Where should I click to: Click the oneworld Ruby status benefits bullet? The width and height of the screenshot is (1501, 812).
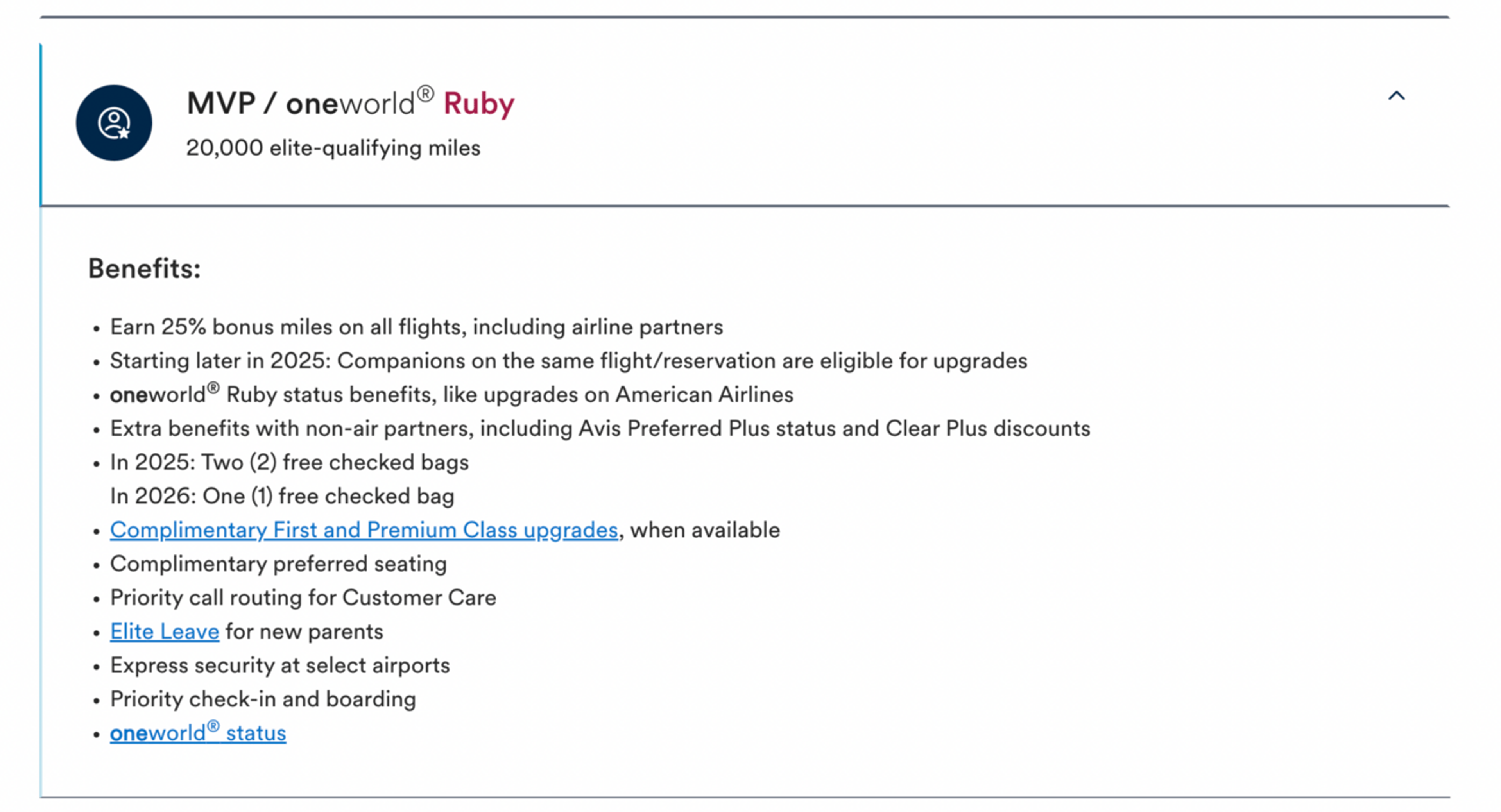coord(451,394)
